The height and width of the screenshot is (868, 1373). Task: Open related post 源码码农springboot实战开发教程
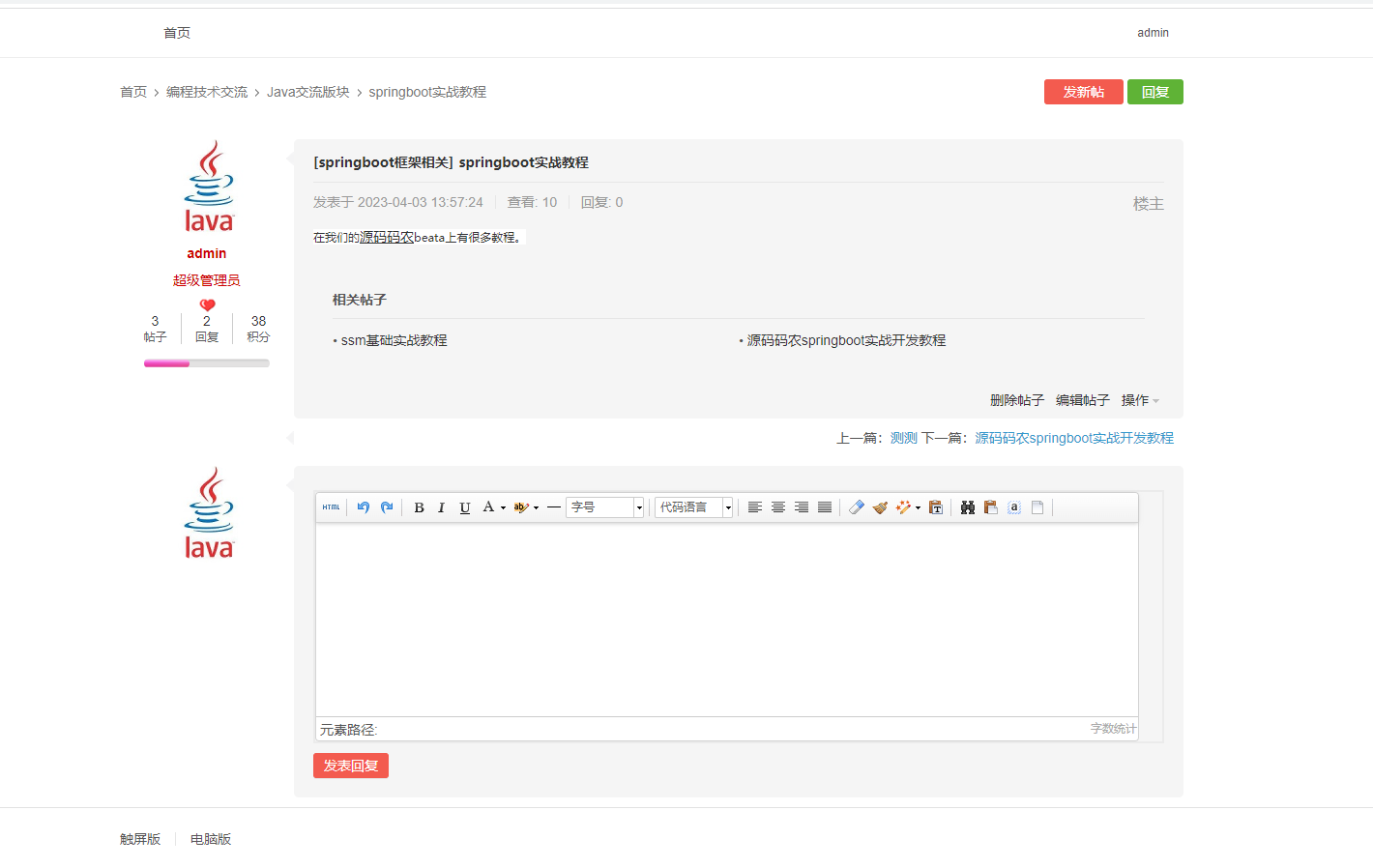coord(846,340)
